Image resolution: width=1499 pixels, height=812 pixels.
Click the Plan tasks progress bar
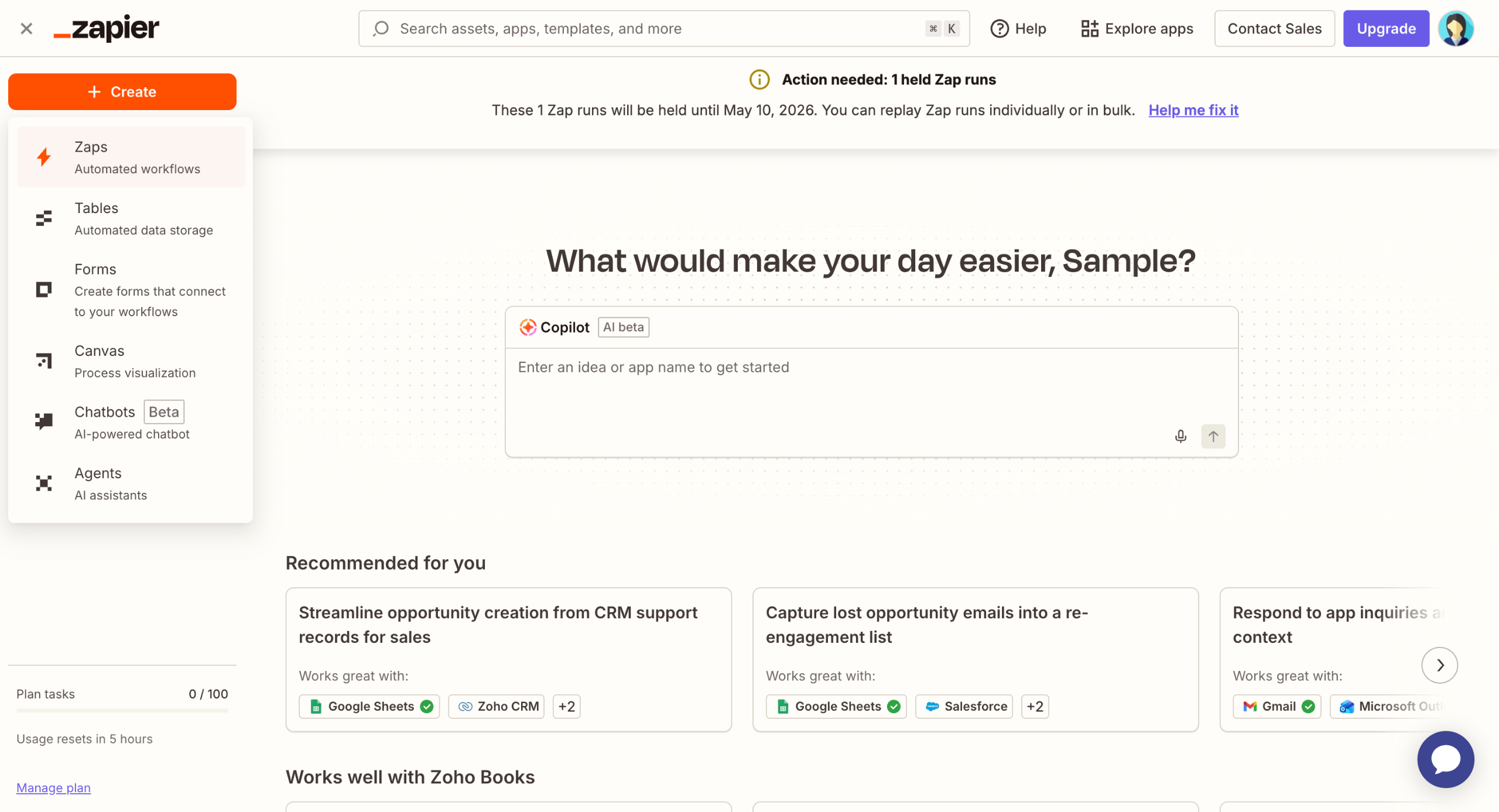122,711
